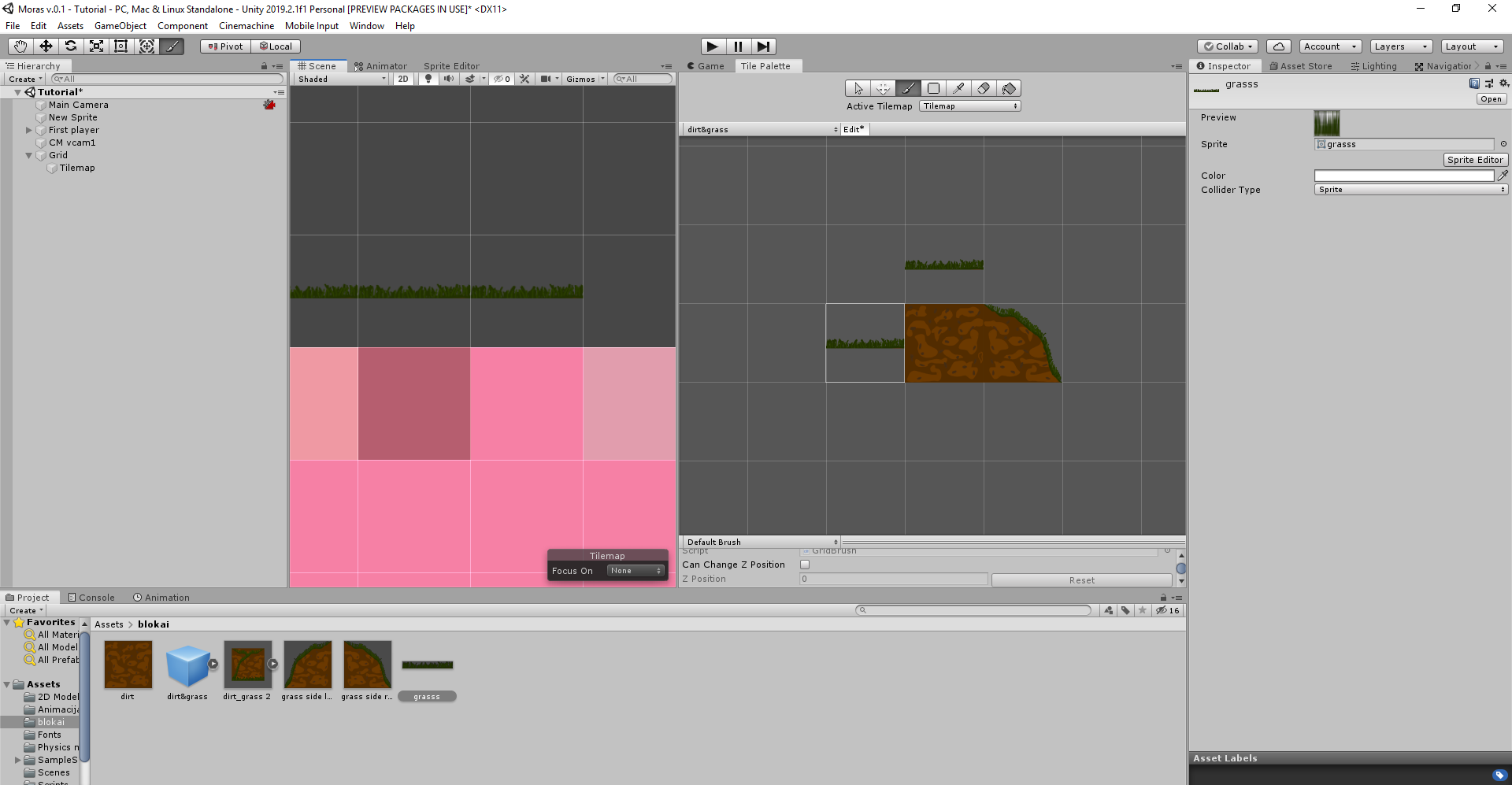Viewport: 1512px width, 785px height.
Task: Collapse the Grid hierarchy item
Action: [x=29, y=155]
